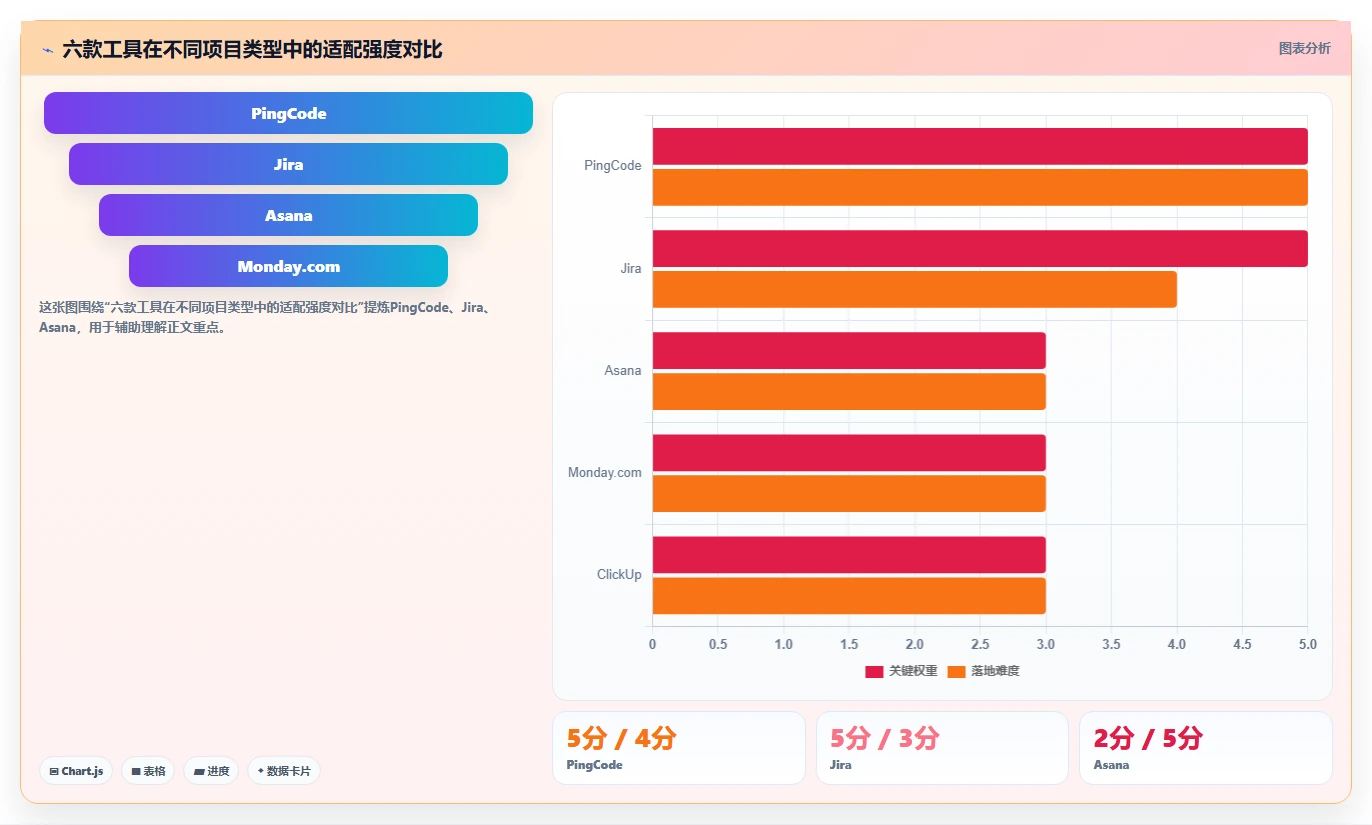Click the red 关键权重 legend swatch
Image resolution: width=1372 pixels, height=825 pixels.
coord(874,671)
